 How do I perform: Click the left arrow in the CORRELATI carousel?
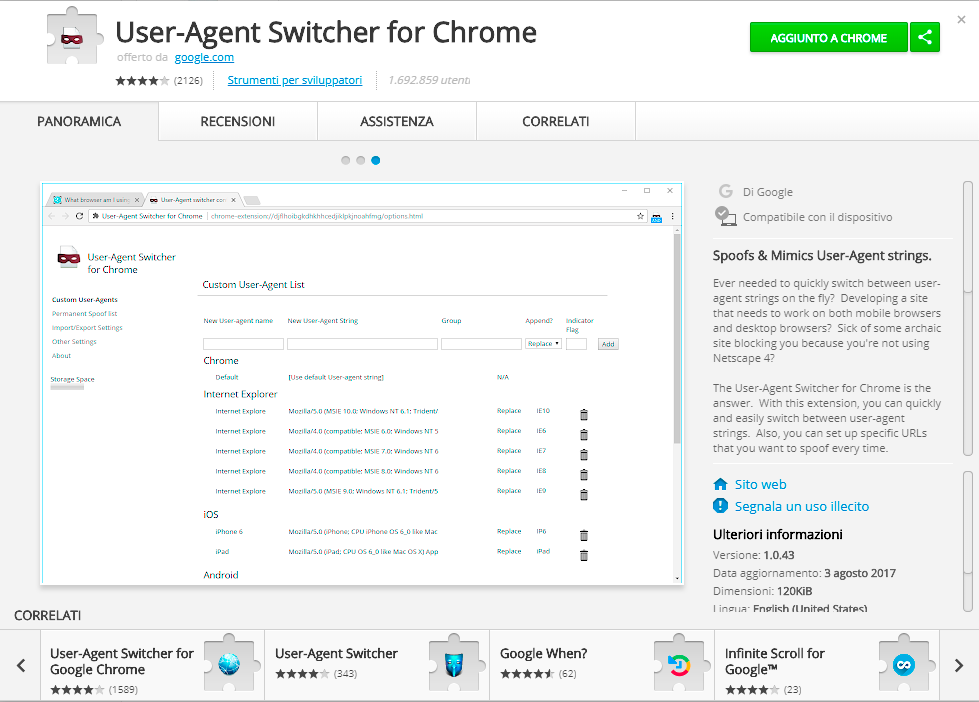click(x=21, y=664)
